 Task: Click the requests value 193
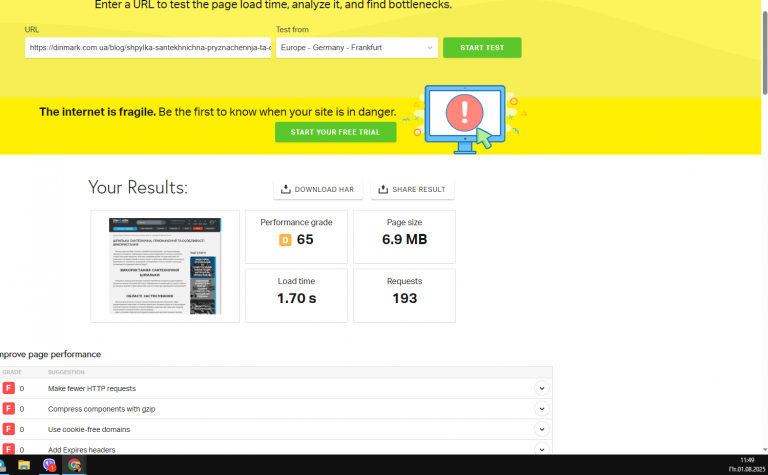click(x=405, y=298)
